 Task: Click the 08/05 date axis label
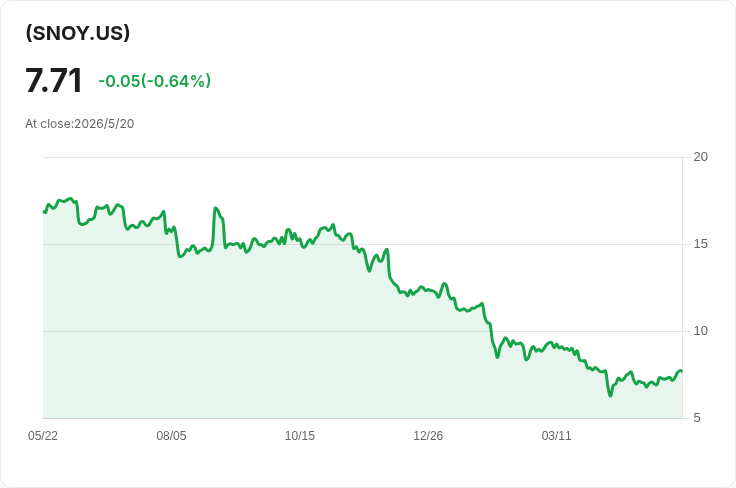pos(171,436)
